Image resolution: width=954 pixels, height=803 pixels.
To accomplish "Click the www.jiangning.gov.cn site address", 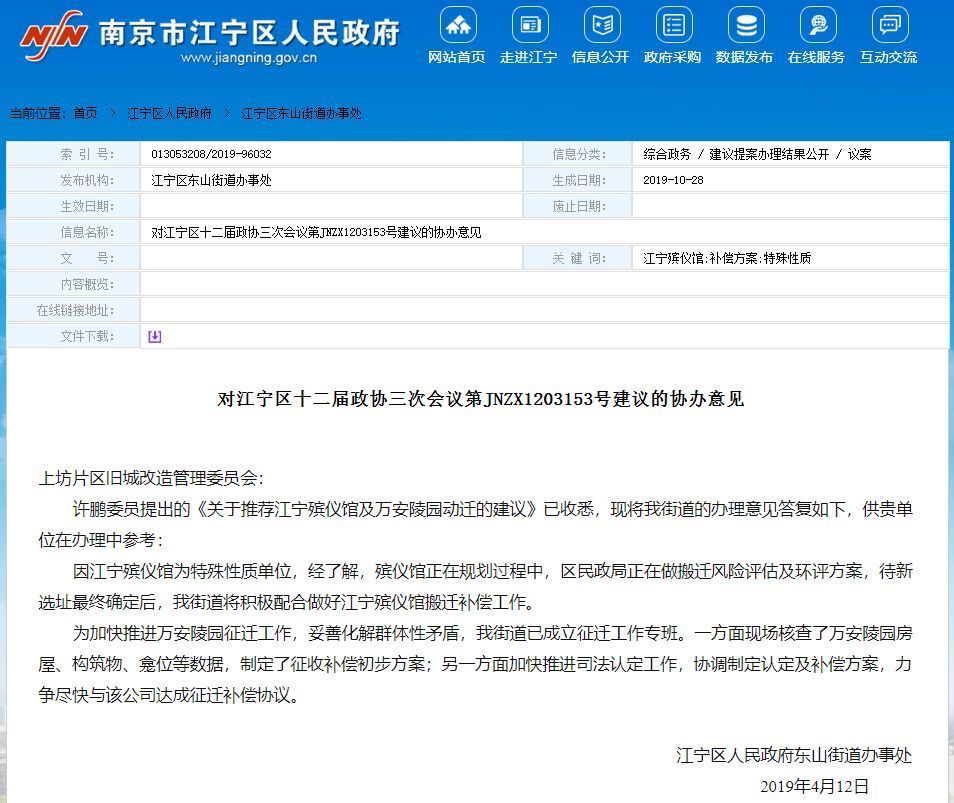I will click(249, 58).
